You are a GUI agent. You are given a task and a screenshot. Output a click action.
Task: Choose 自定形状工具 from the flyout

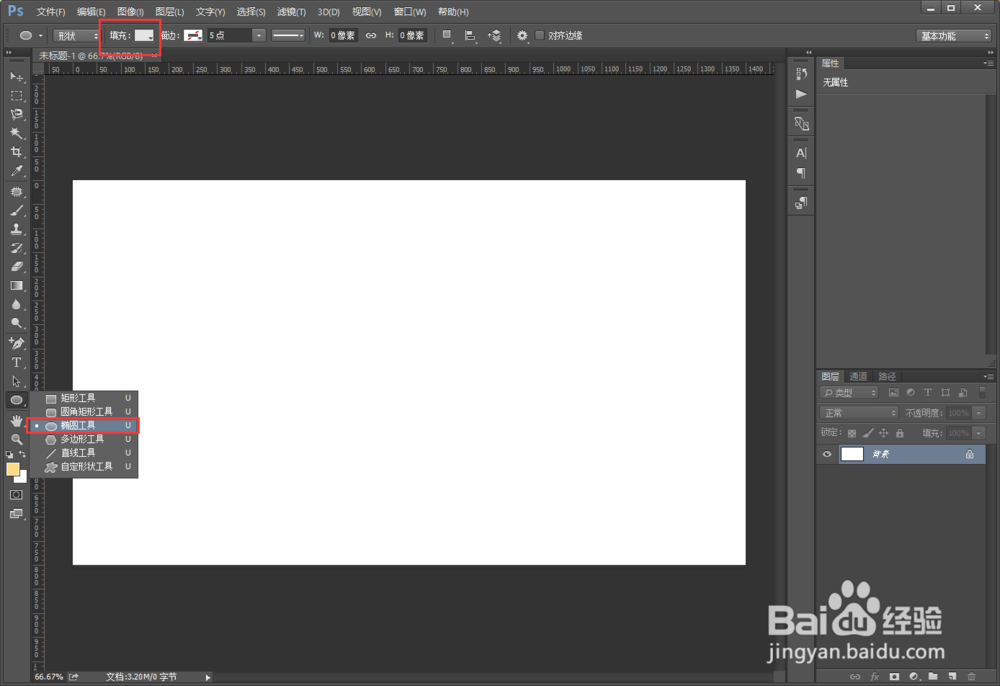(x=84, y=467)
